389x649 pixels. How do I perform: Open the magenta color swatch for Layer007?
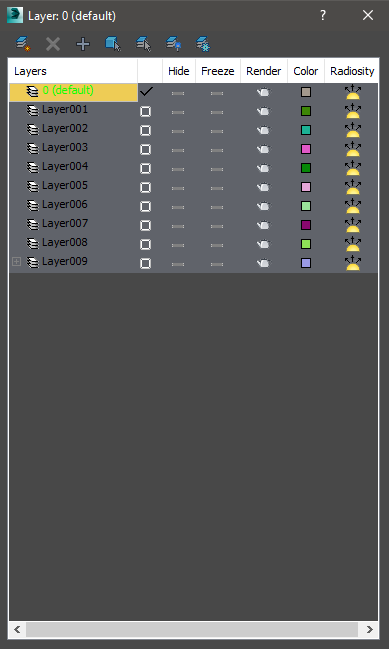[x=306, y=225]
